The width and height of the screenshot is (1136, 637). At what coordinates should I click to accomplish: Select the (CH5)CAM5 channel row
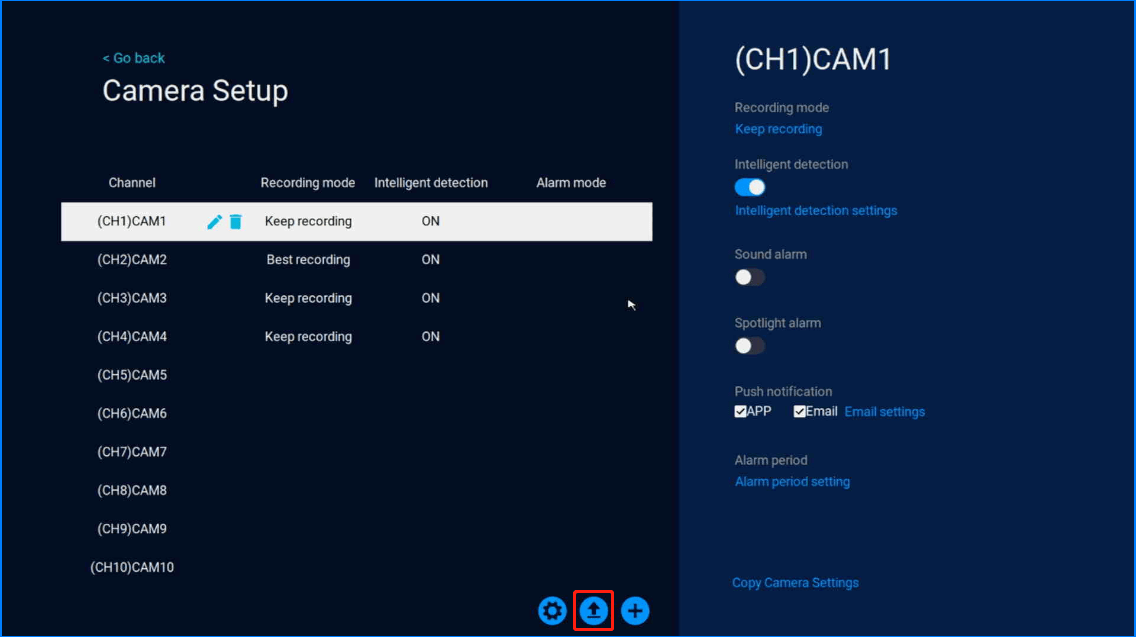pos(132,375)
